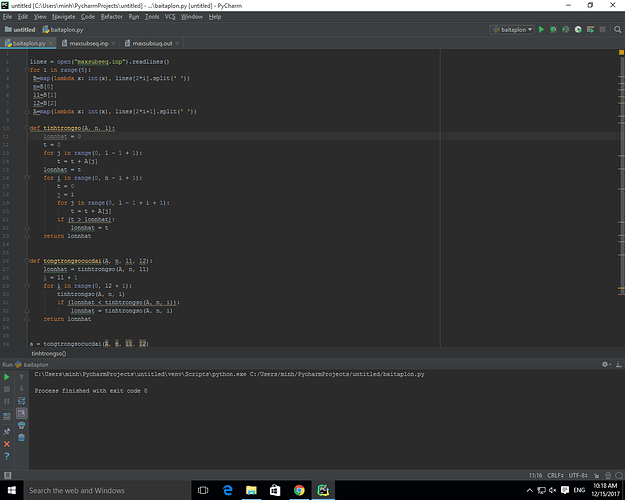The image size is (625, 500).
Task: Open UTF-8 file encoding selector
Action: point(579,473)
